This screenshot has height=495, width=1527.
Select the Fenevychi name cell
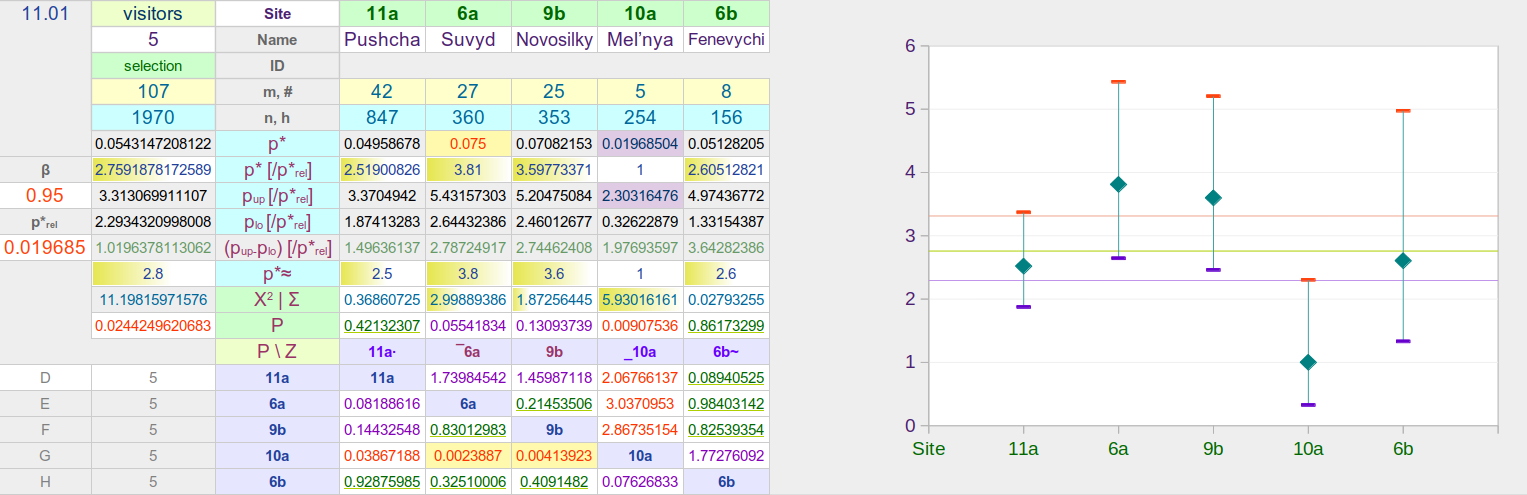click(x=726, y=40)
